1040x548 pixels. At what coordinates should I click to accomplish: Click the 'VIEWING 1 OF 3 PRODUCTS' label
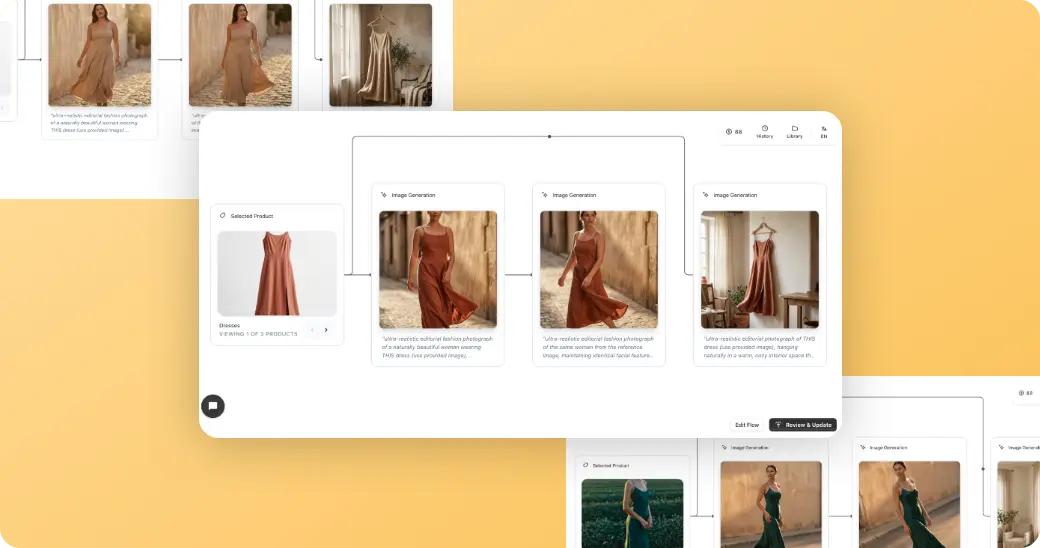coord(258,334)
